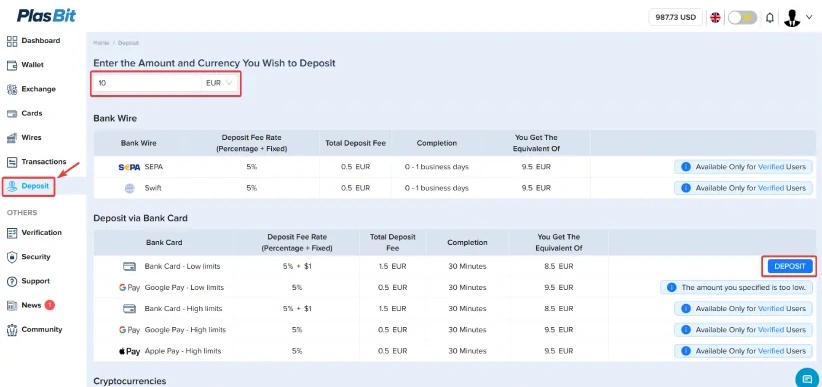Viewport: 822px width, 387px height.
Task: Click the Swift globe icon
Action: [x=129, y=188]
